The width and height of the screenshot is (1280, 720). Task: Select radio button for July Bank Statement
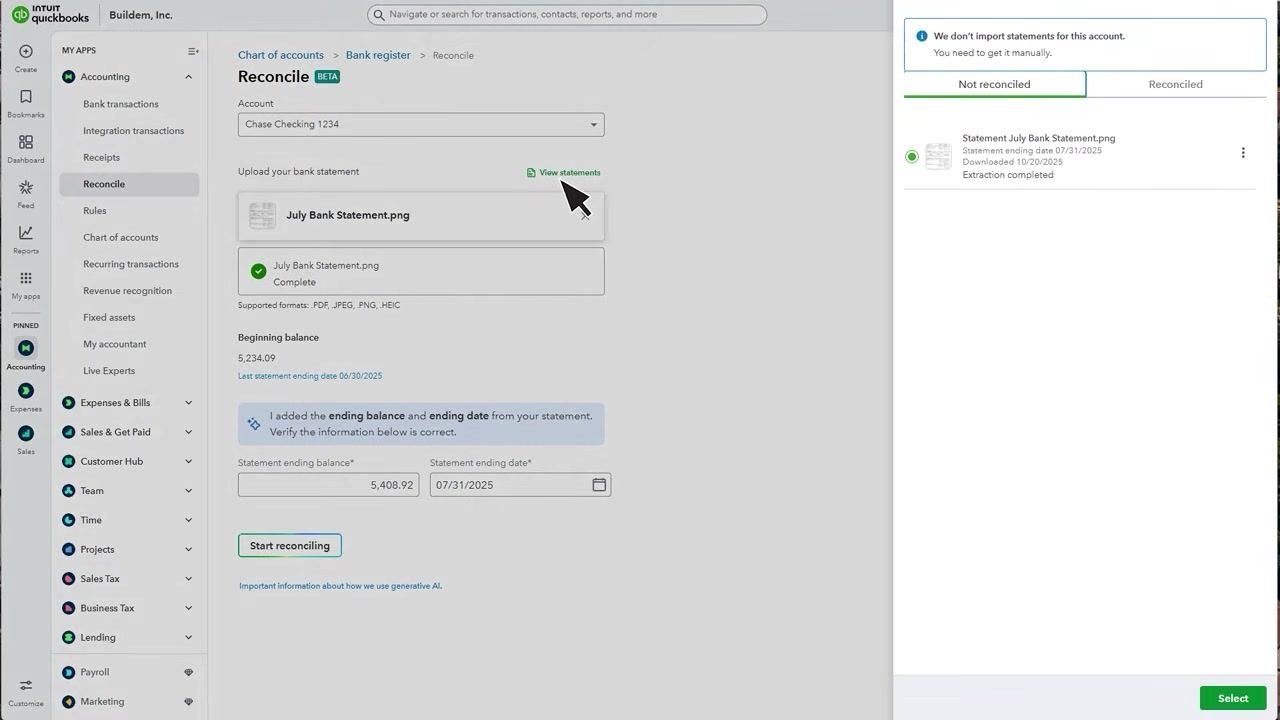pos(912,157)
